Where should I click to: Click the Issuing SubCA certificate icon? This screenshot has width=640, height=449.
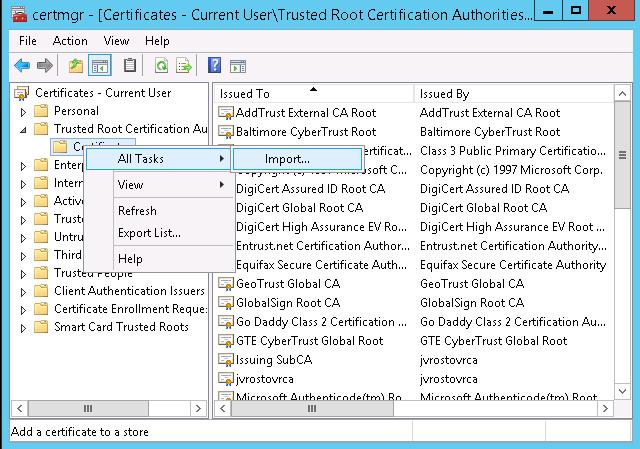(x=226, y=360)
